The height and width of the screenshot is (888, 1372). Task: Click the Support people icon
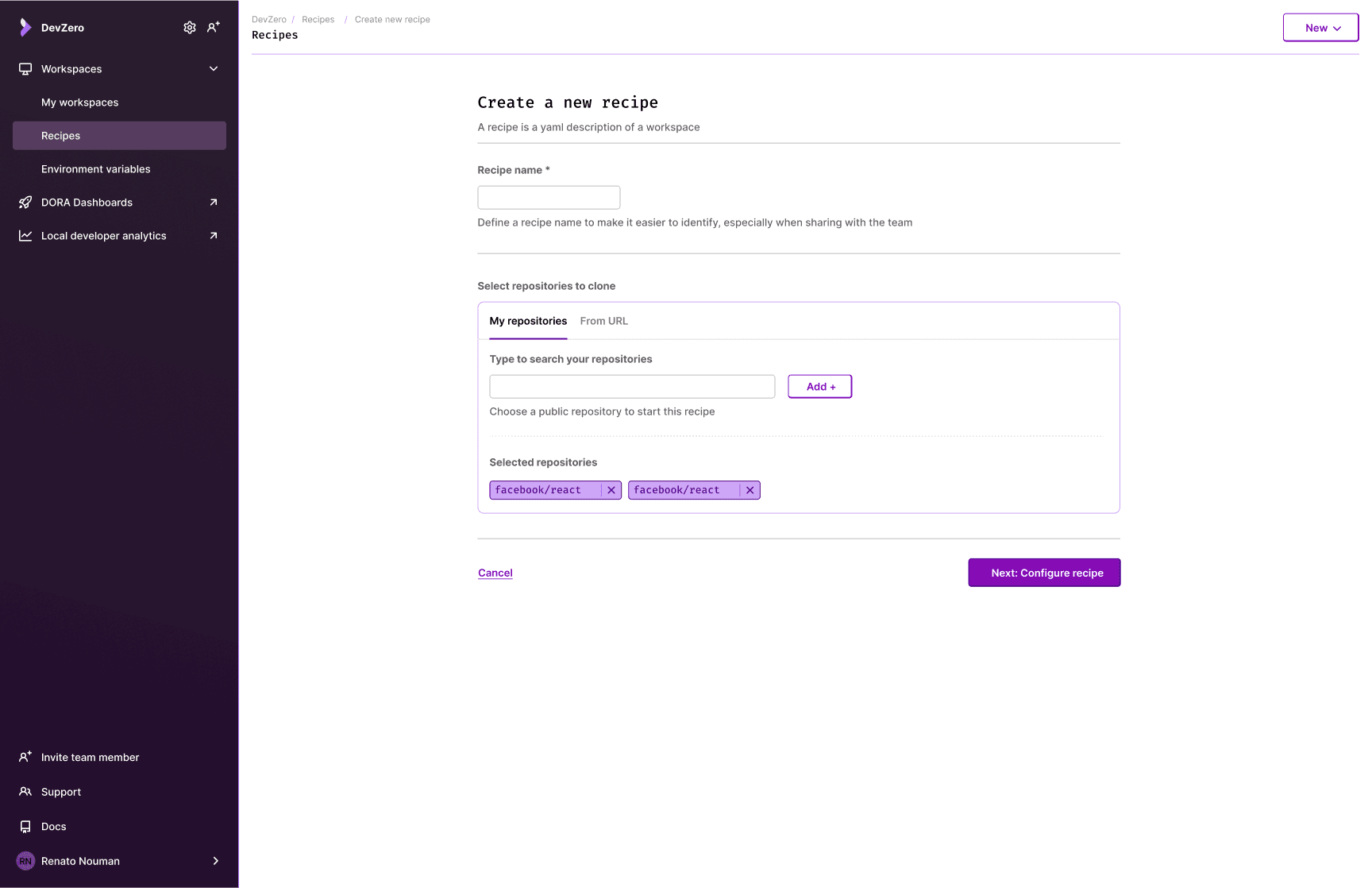(x=25, y=792)
